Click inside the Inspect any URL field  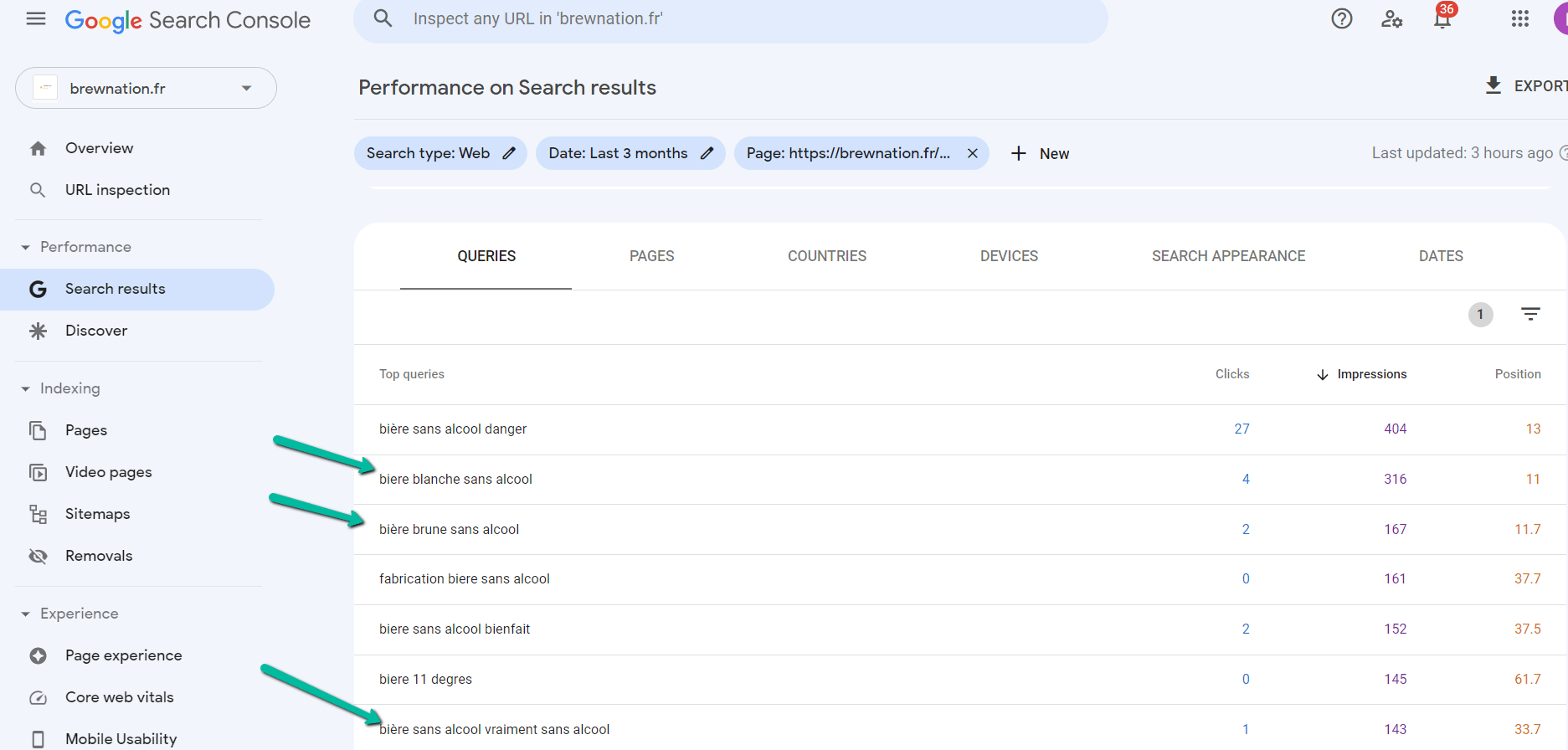pyautogui.click(x=730, y=18)
